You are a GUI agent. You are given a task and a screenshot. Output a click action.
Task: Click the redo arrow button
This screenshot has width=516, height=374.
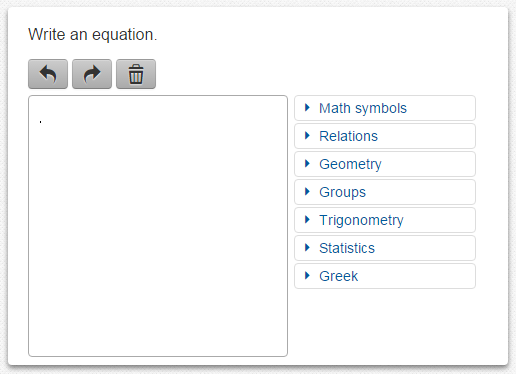click(x=92, y=74)
